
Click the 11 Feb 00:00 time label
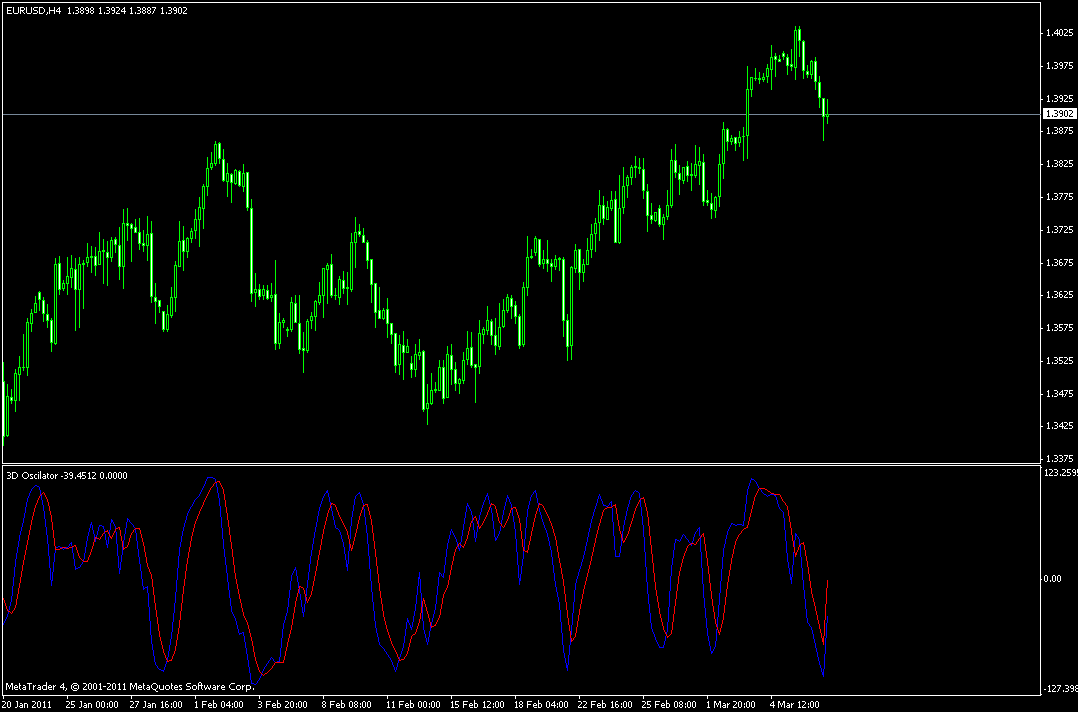click(412, 704)
